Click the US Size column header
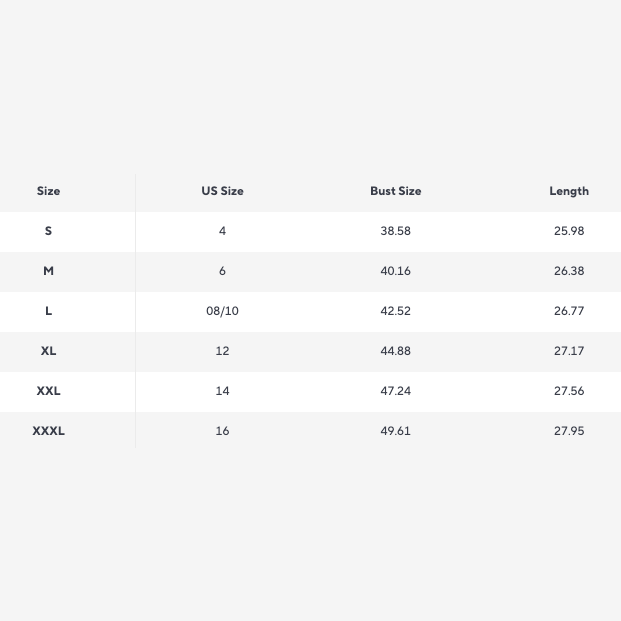This screenshot has height=621, width=621. click(222, 191)
